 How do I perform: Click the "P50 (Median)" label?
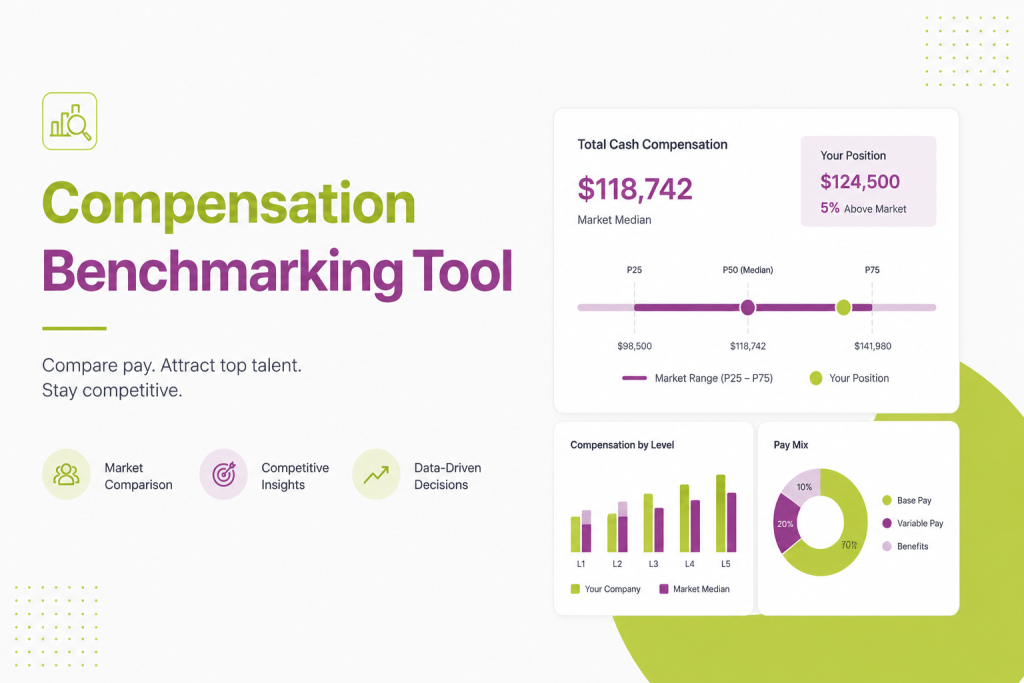point(748,270)
